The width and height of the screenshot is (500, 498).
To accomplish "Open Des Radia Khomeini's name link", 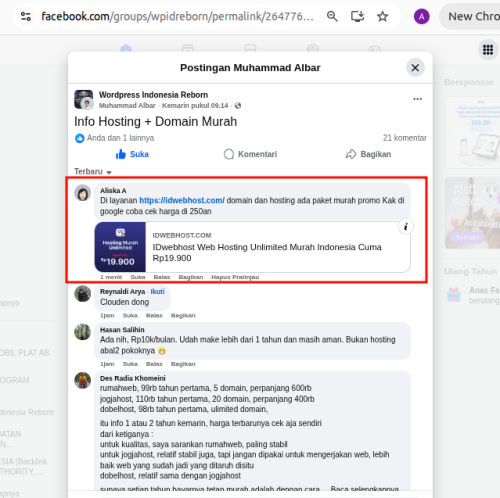I will tap(133, 378).
